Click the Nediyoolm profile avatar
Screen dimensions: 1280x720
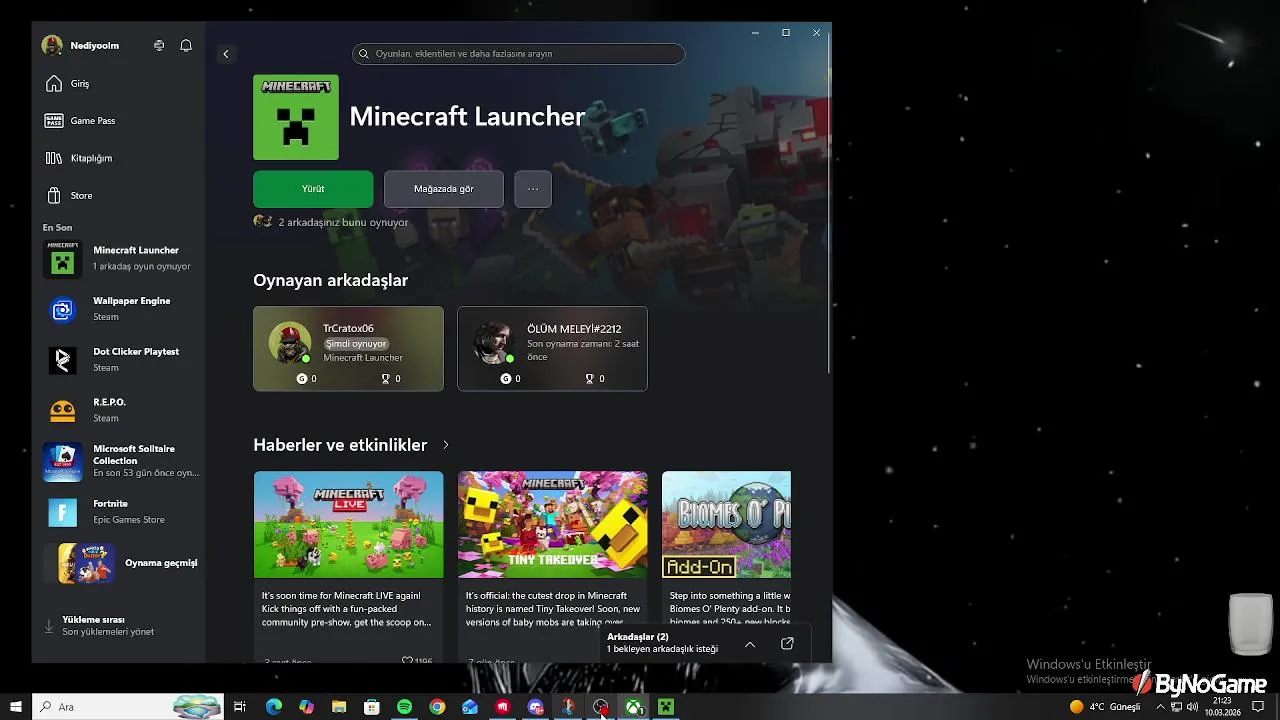click(52, 46)
